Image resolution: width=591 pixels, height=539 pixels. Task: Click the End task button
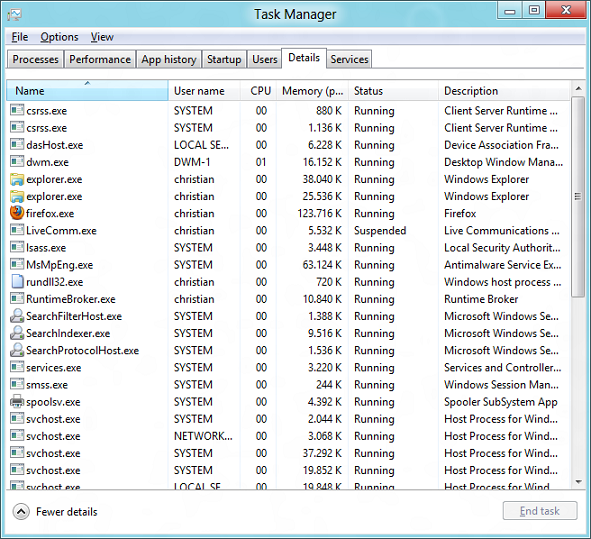click(x=540, y=511)
